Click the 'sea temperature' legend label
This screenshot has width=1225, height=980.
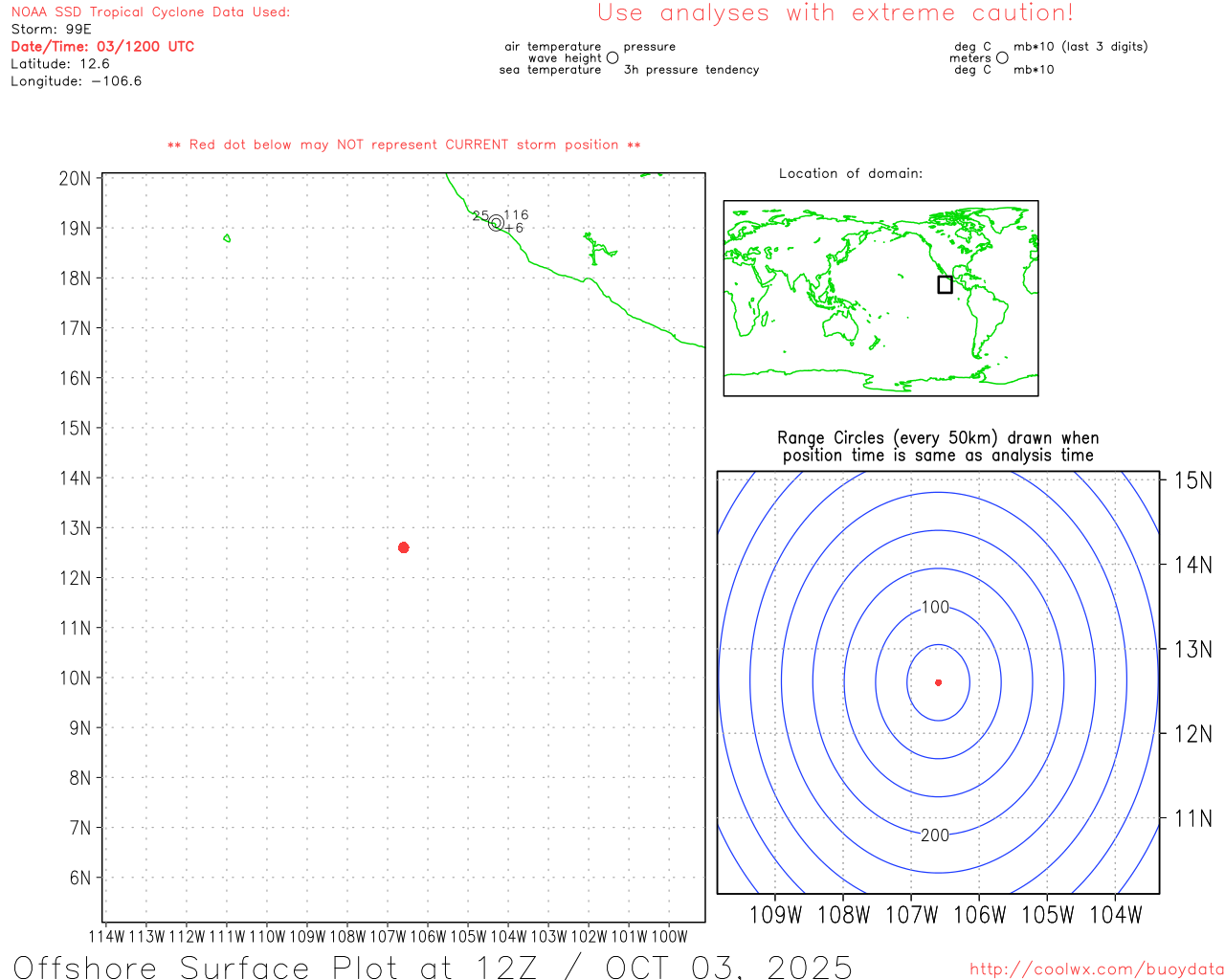[550, 70]
